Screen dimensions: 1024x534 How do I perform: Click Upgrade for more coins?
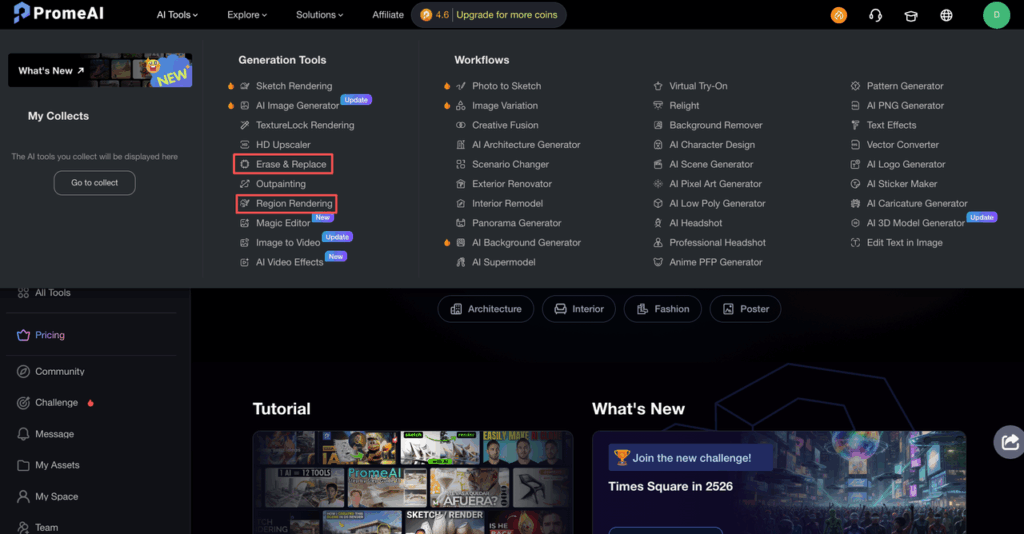(x=507, y=14)
